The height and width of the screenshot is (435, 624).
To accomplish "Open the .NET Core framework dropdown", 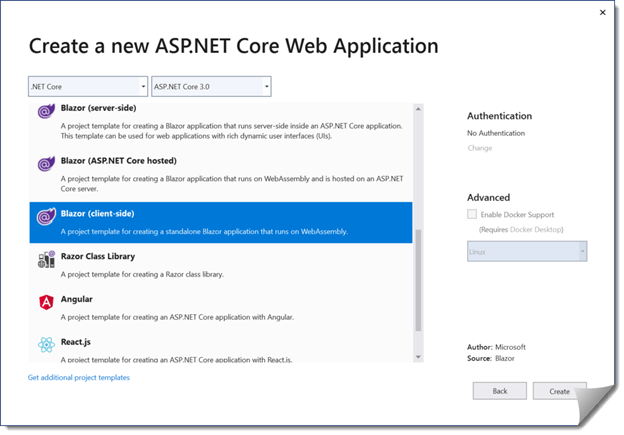I will coord(88,86).
